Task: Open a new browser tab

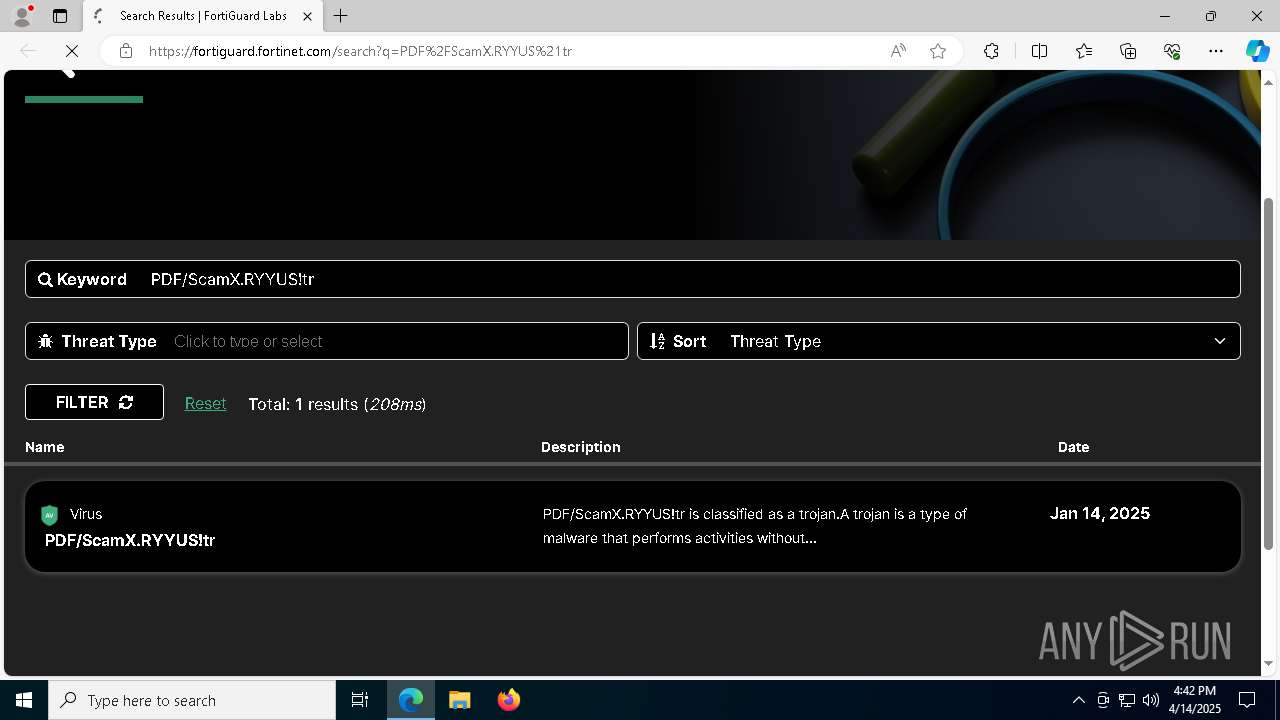Action: [x=341, y=16]
